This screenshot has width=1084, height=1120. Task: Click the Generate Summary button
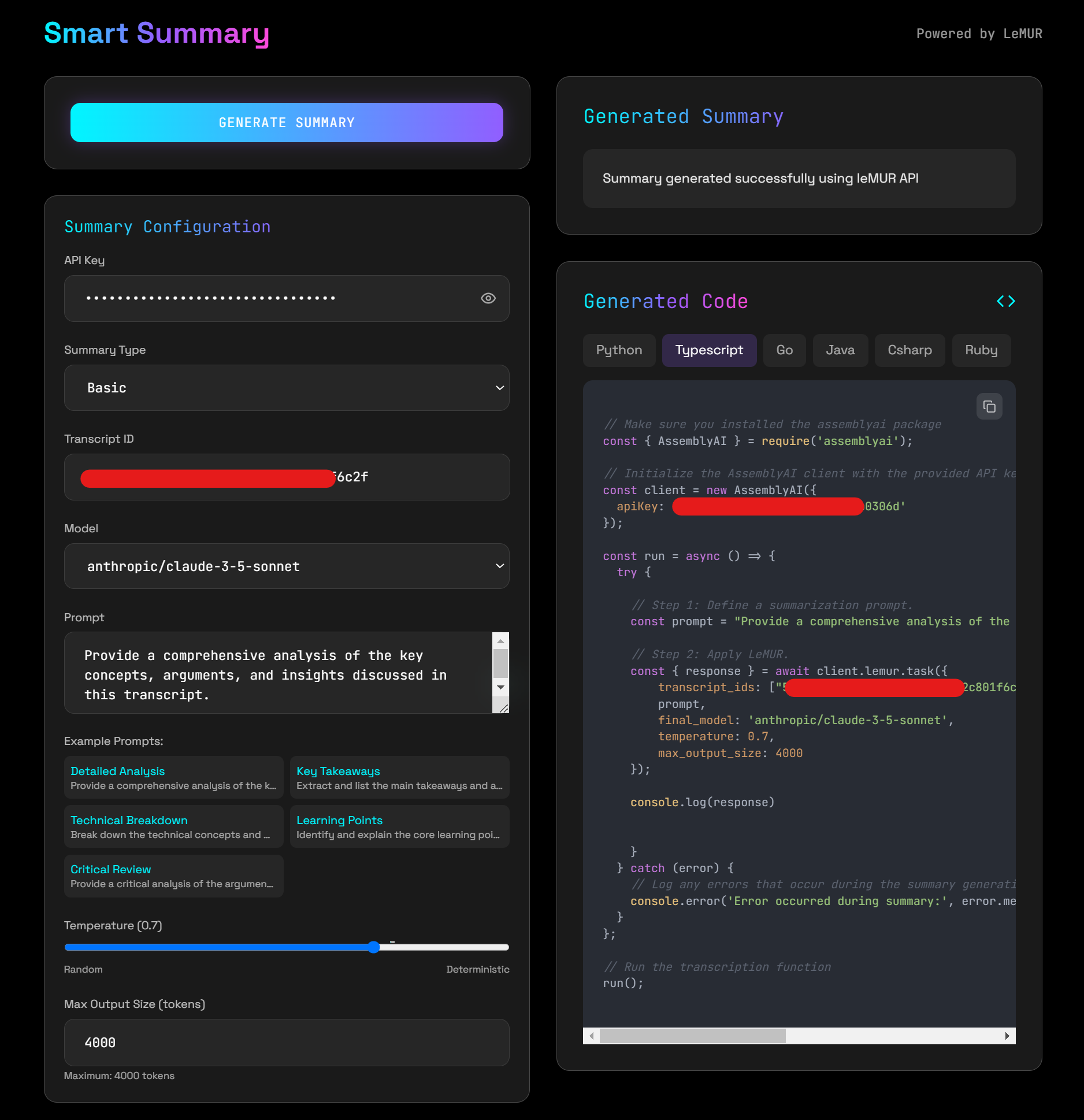[287, 123]
